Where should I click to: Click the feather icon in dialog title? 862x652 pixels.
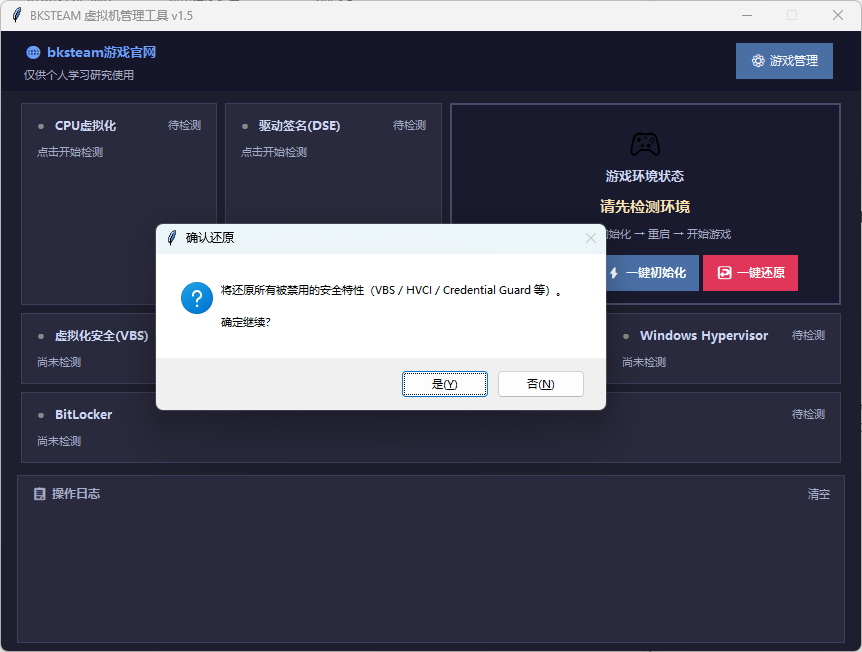click(172, 238)
